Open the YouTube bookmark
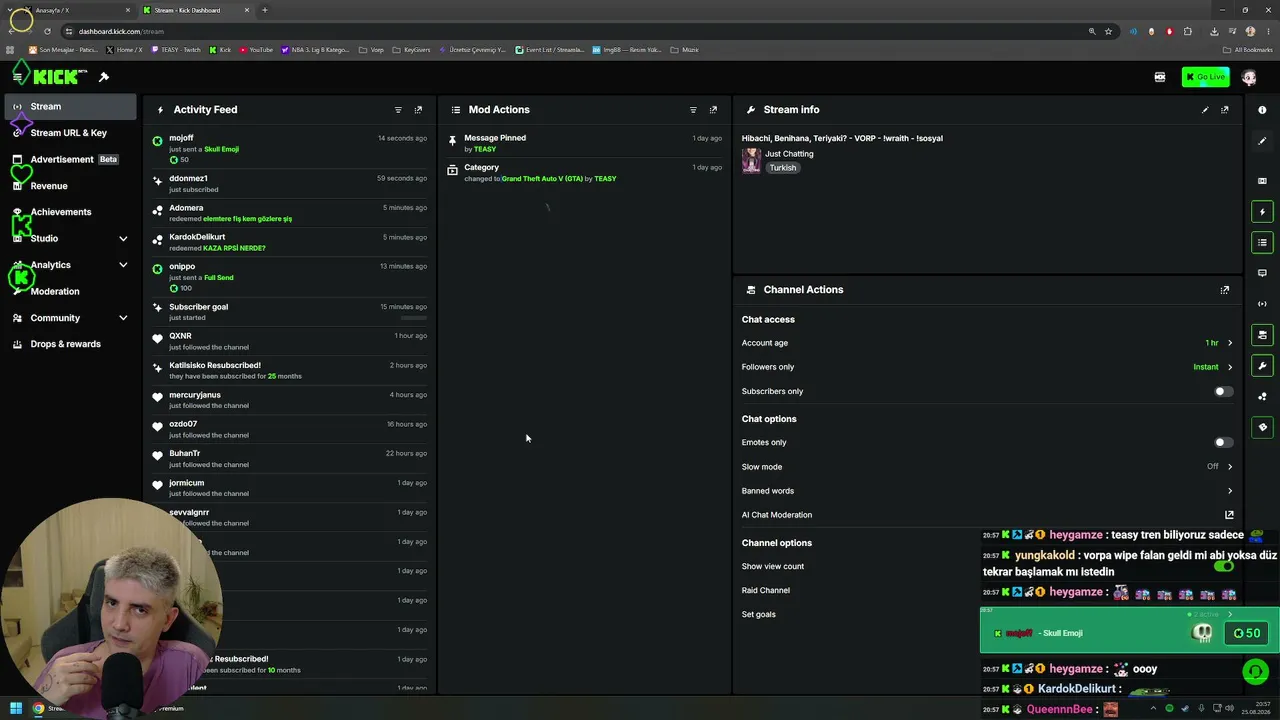Image resolution: width=1280 pixels, height=720 pixels. (x=256, y=50)
